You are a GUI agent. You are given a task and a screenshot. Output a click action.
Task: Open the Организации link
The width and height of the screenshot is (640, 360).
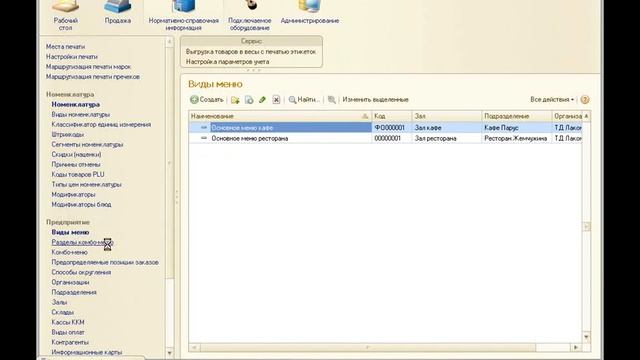(x=70, y=282)
